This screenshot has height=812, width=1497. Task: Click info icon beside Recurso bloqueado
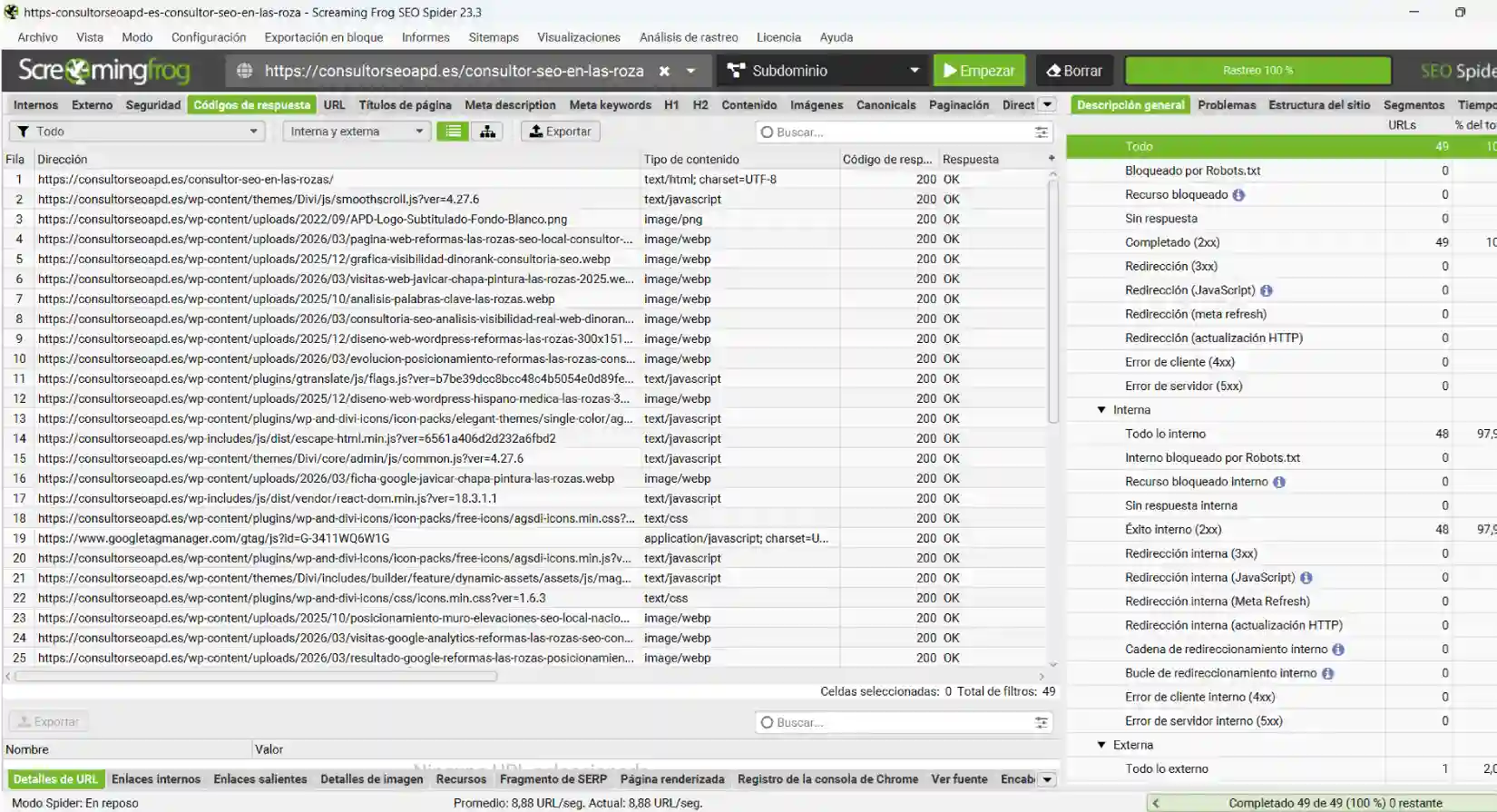click(x=1238, y=195)
